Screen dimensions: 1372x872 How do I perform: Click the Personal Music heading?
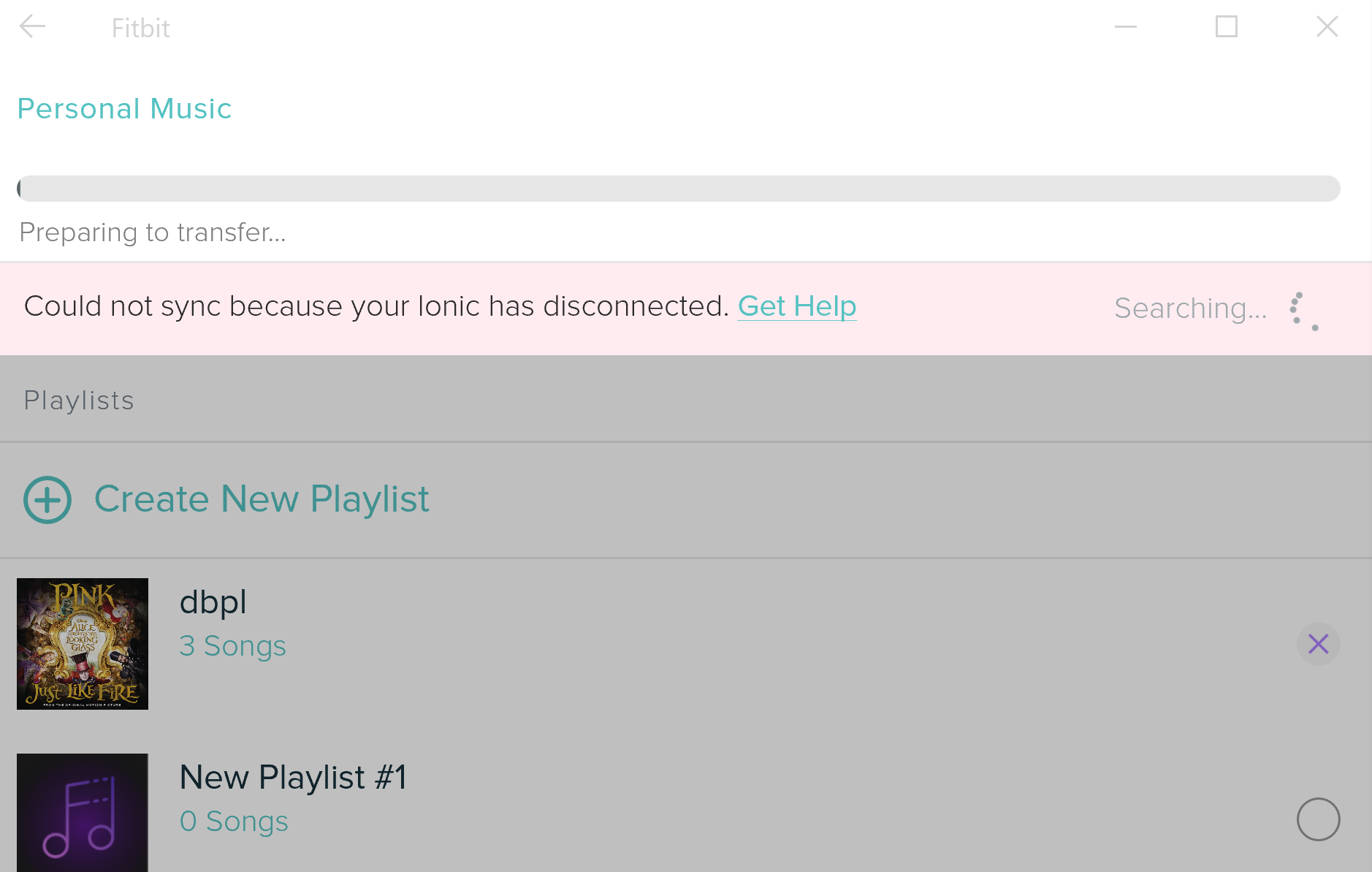click(124, 109)
